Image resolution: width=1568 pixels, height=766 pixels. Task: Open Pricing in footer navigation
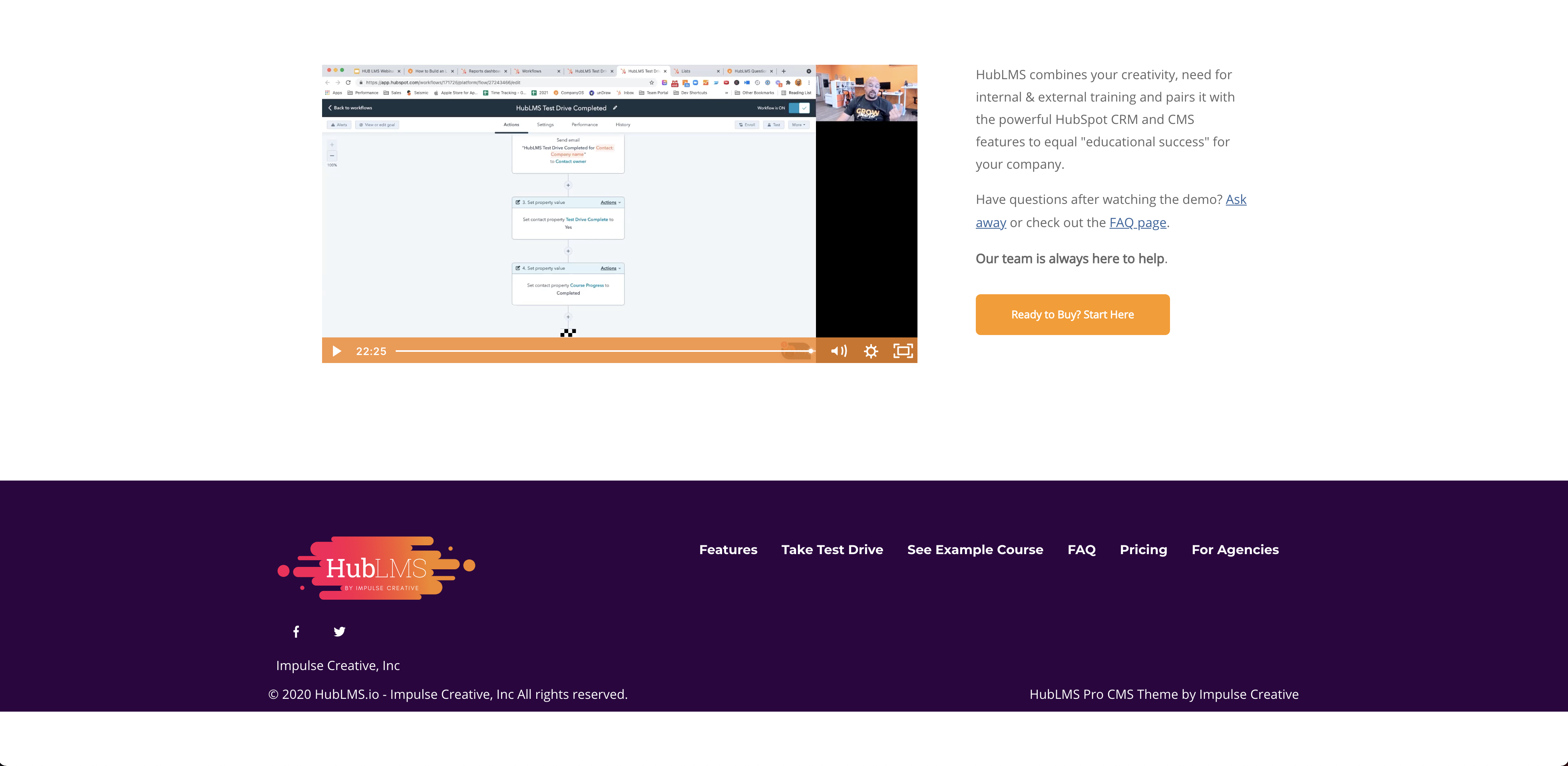(1143, 550)
